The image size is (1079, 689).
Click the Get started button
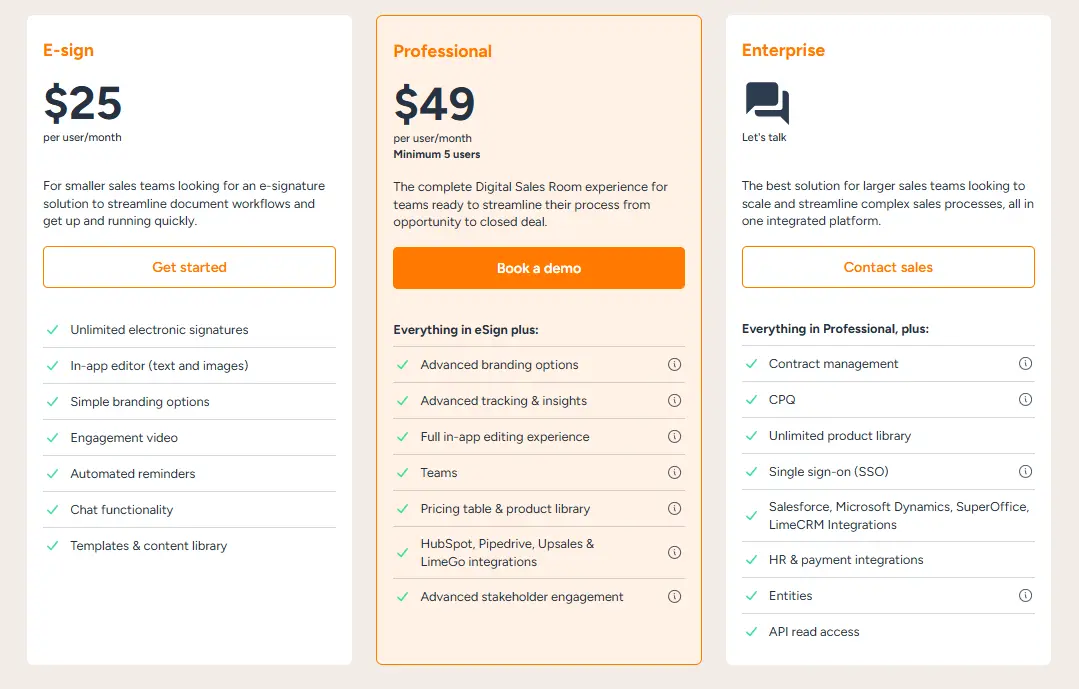click(189, 267)
